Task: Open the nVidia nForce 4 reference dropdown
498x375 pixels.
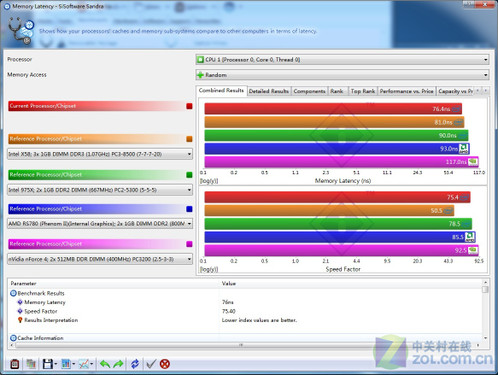Action: [100, 259]
